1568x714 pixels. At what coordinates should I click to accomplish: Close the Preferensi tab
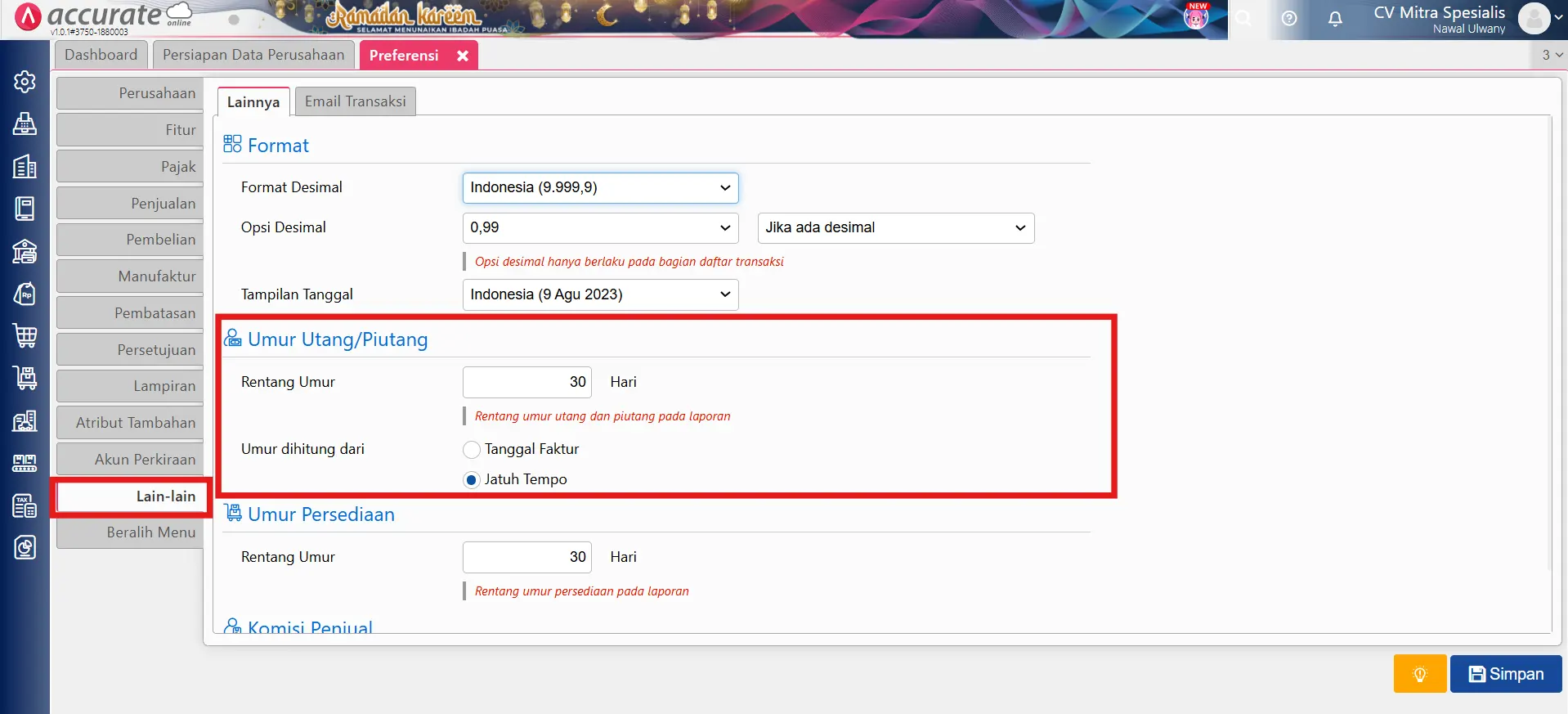[463, 56]
